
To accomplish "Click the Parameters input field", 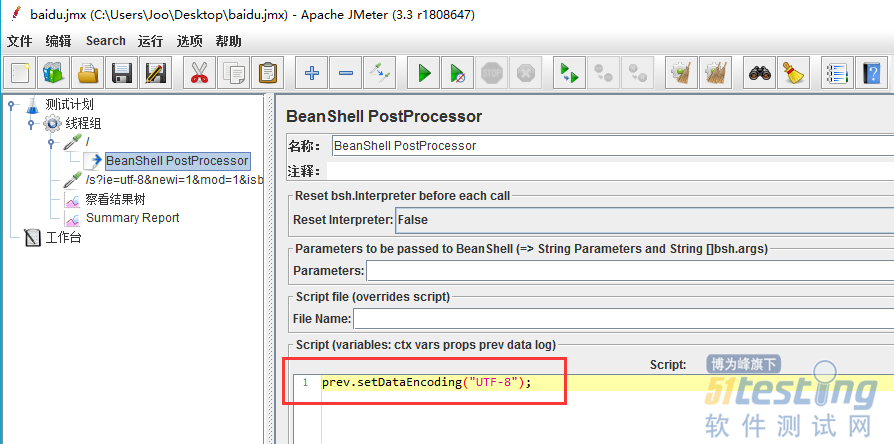I will coord(629,271).
